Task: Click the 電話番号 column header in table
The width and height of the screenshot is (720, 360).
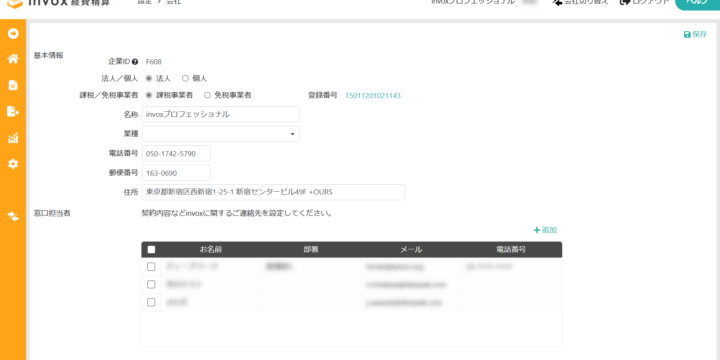Action: point(511,250)
